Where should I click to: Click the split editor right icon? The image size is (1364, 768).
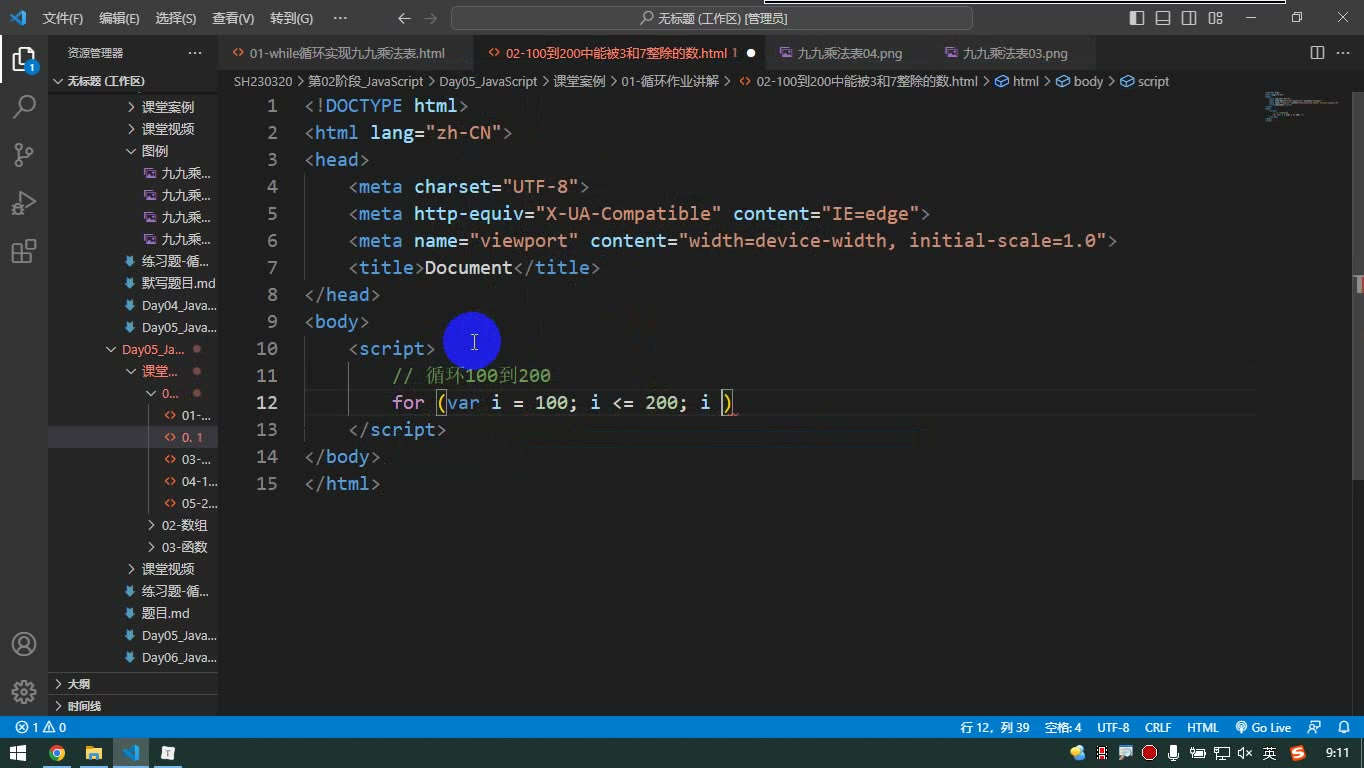click(1317, 53)
